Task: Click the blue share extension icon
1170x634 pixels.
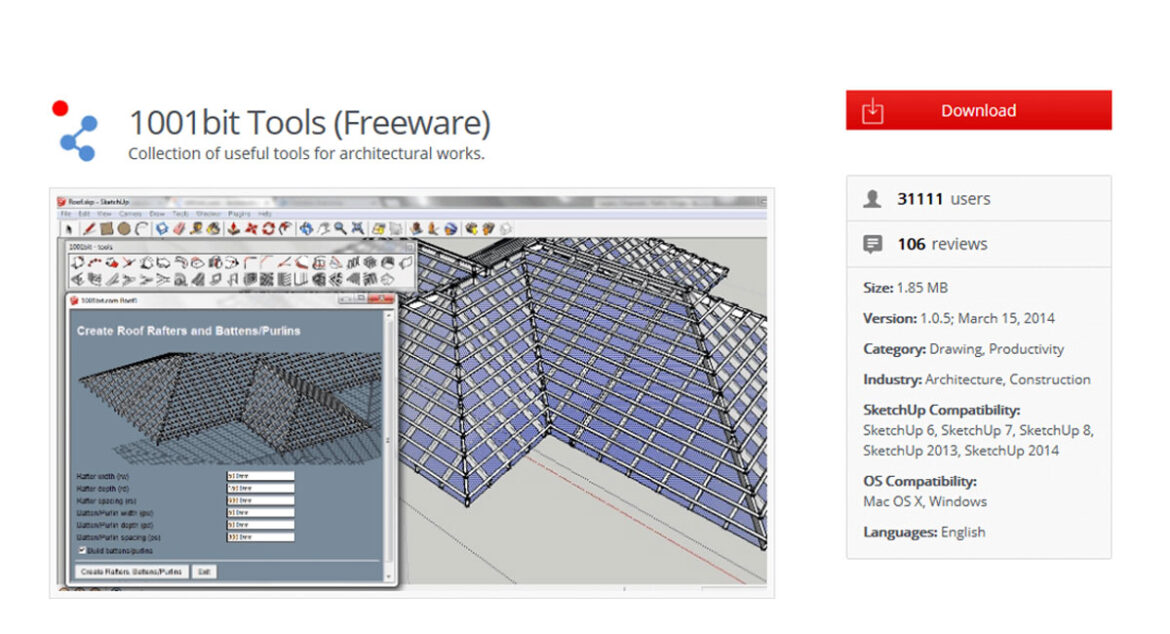Action: pos(78,138)
